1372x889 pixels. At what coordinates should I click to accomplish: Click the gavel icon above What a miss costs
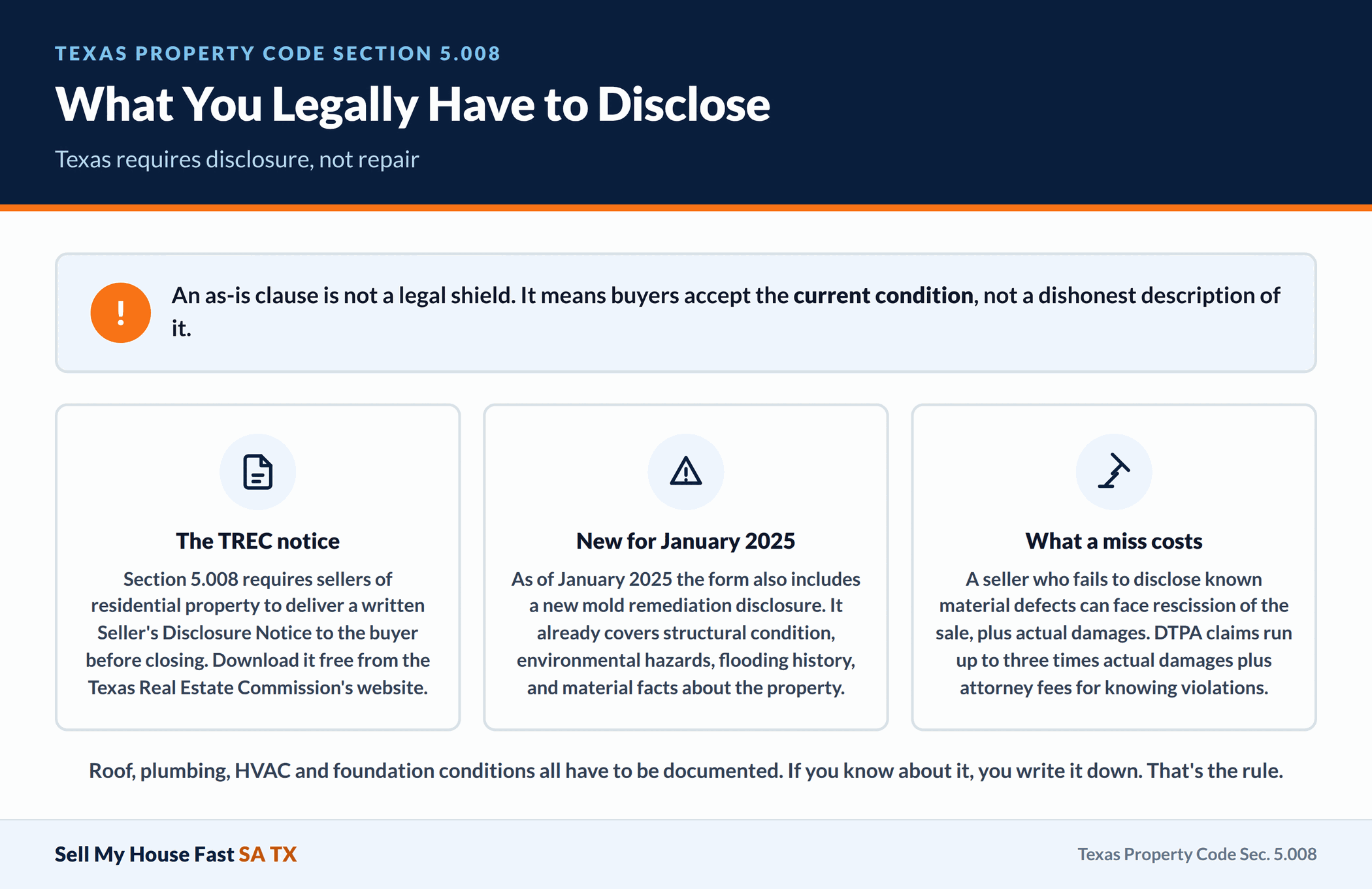click(x=1114, y=472)
